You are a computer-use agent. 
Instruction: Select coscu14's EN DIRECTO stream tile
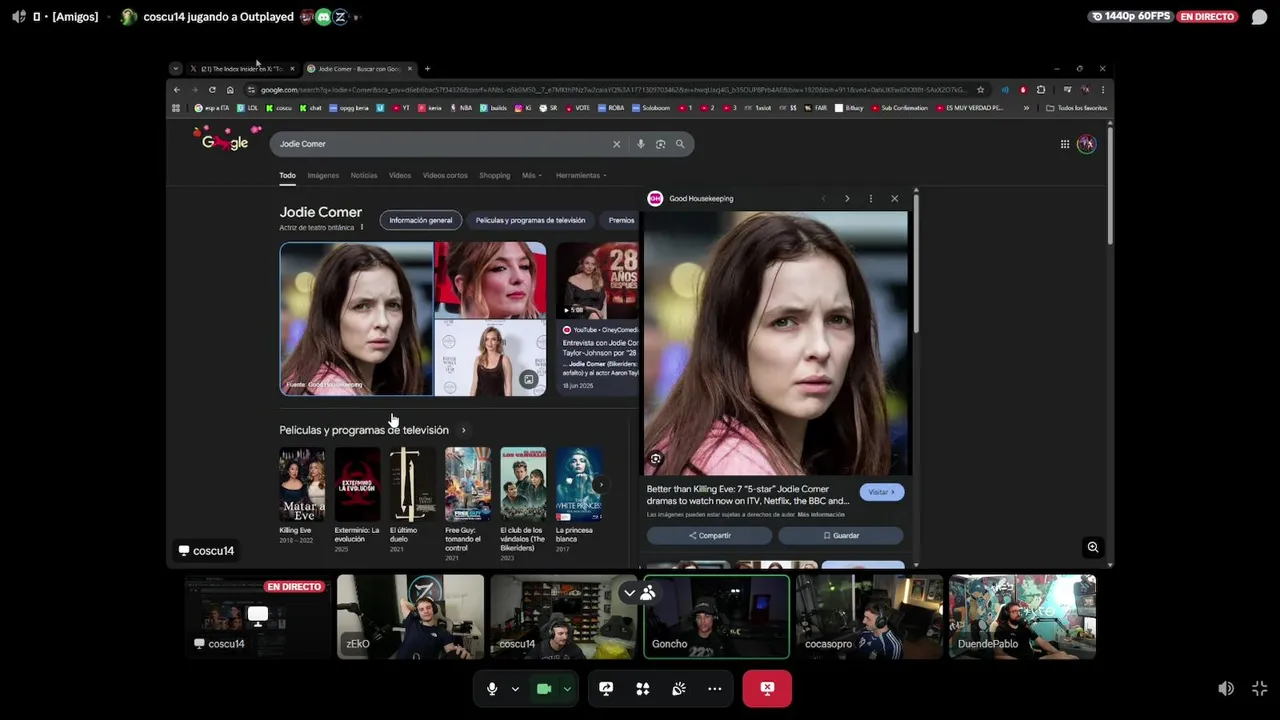(257, 617)
